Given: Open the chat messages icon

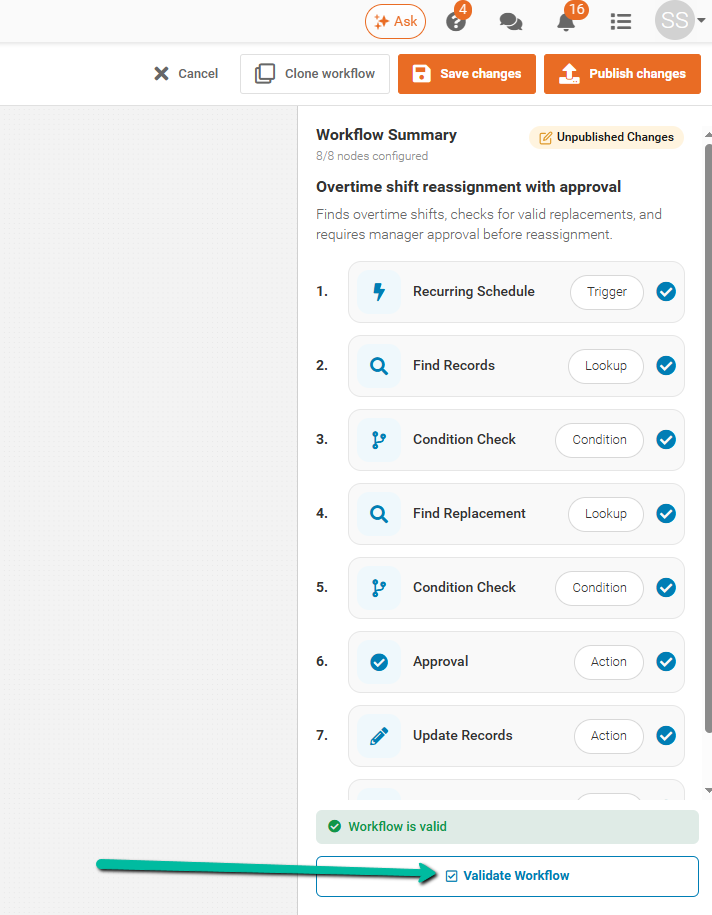Looking at the screenshot, I should click(511, 22).
